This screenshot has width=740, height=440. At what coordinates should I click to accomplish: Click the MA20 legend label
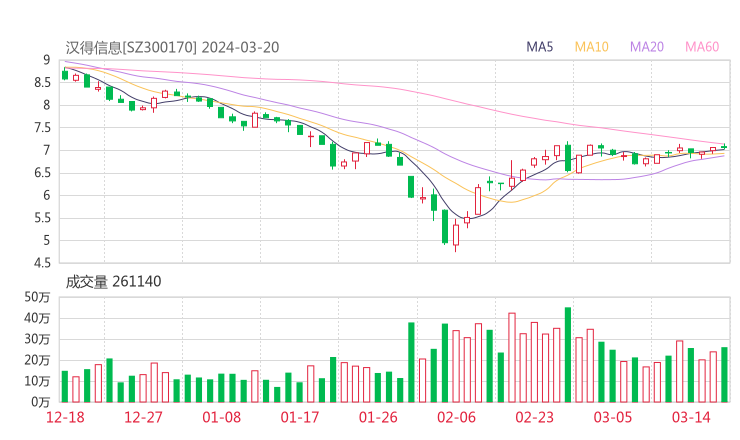[x=647, y=47]
